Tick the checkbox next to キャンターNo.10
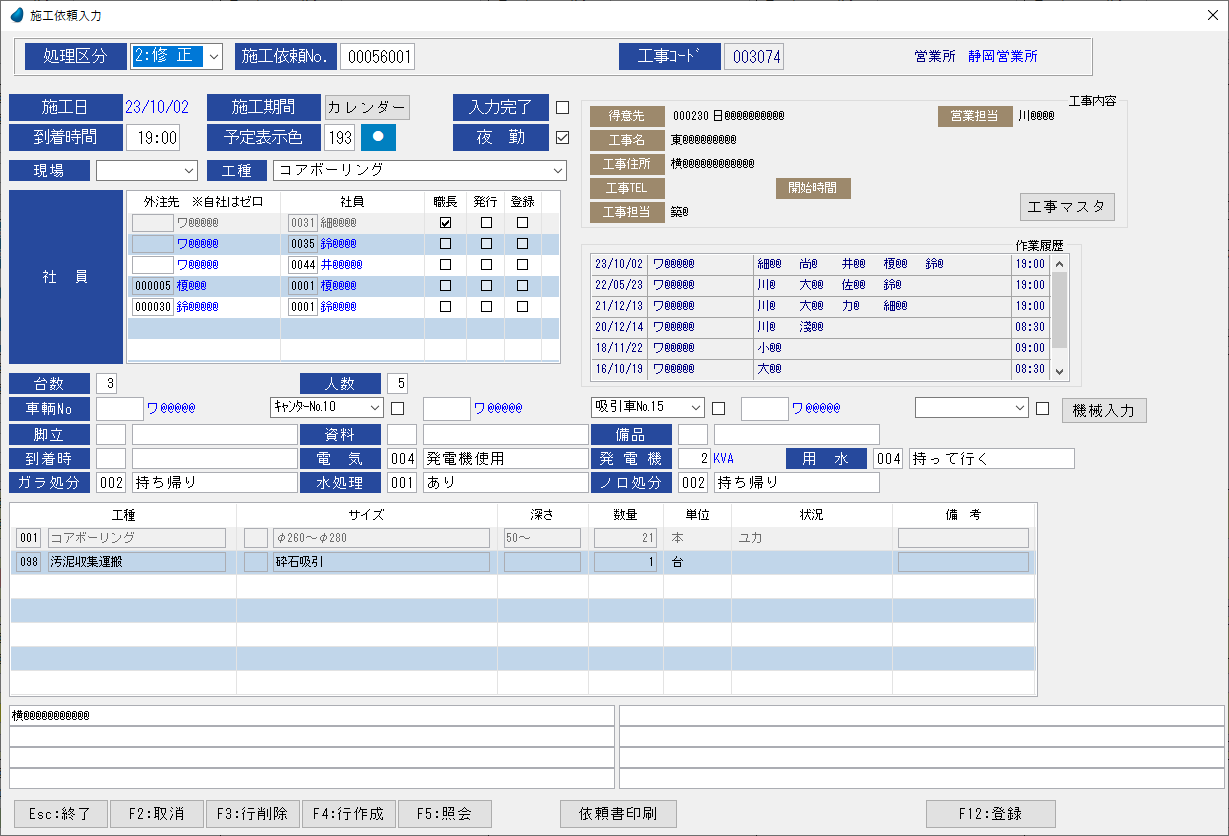The width and height of the screenshot is (1229, 836). pyautogui.click(x=397, y=408)
